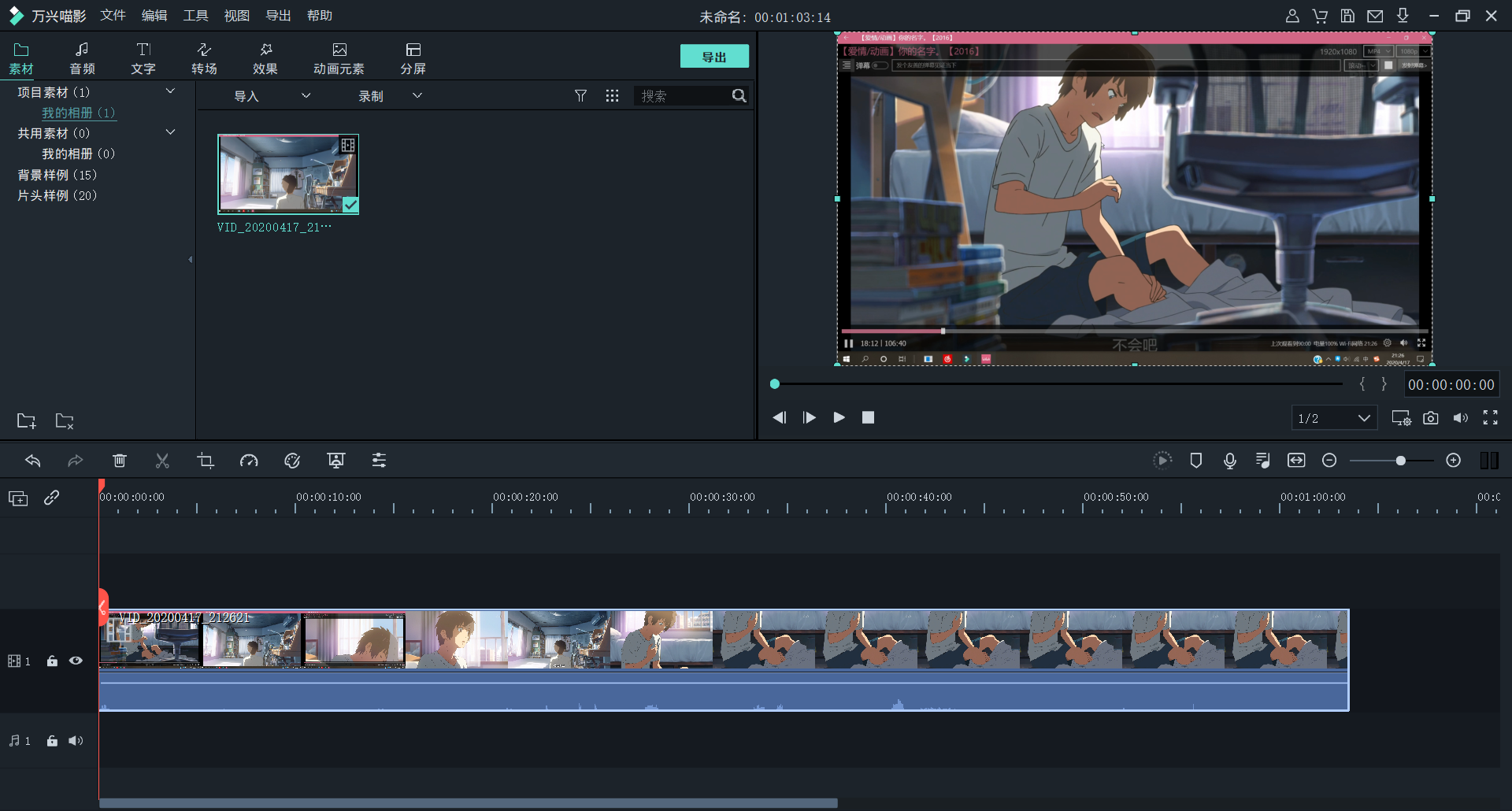The image size is (1512, 811).
Task: Hide video track 1 with eye icon
Action: click(x=76, y=661)
